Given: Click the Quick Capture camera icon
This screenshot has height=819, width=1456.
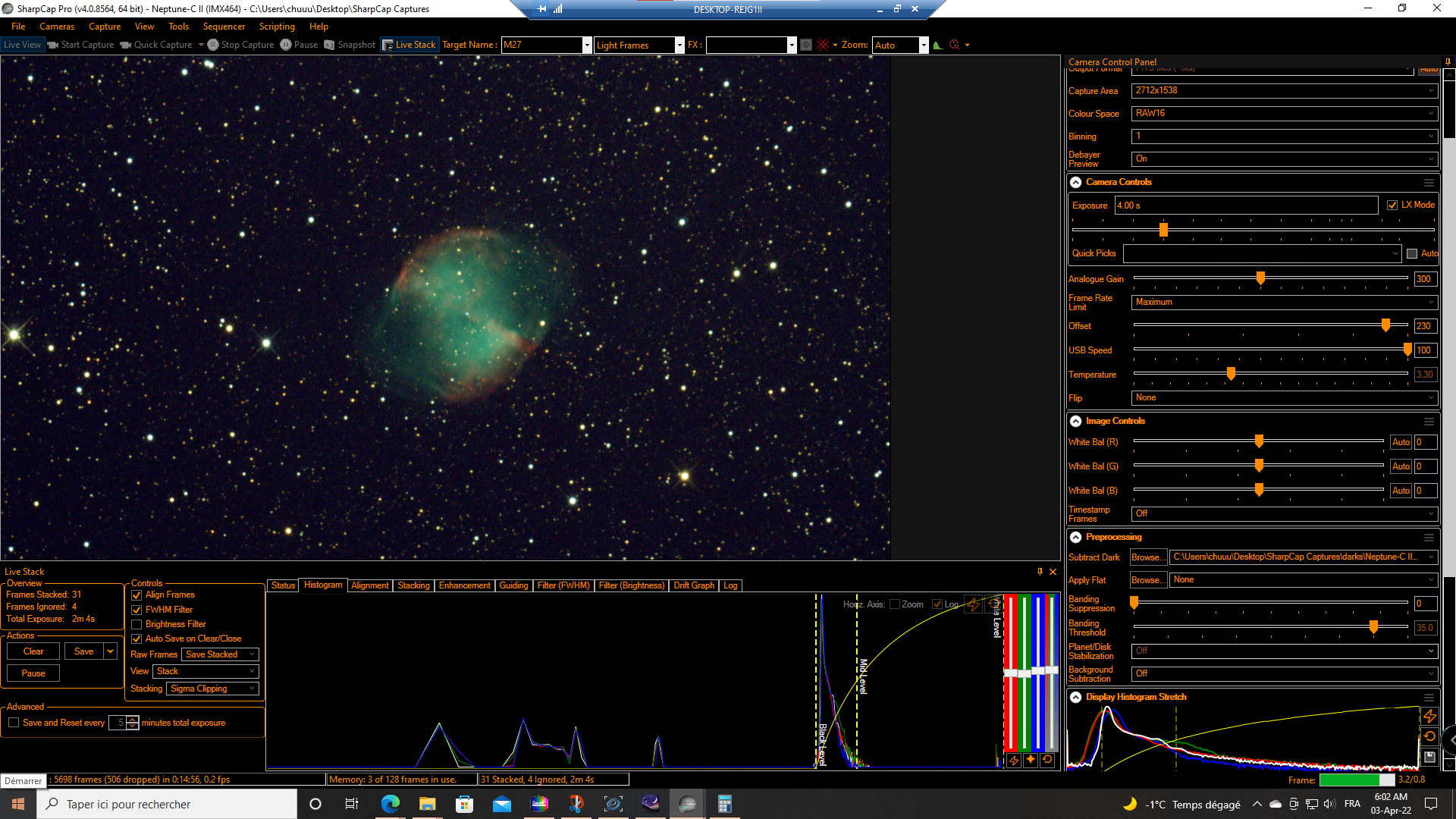Looking at the screenshot, I should (x=126, y=45).
